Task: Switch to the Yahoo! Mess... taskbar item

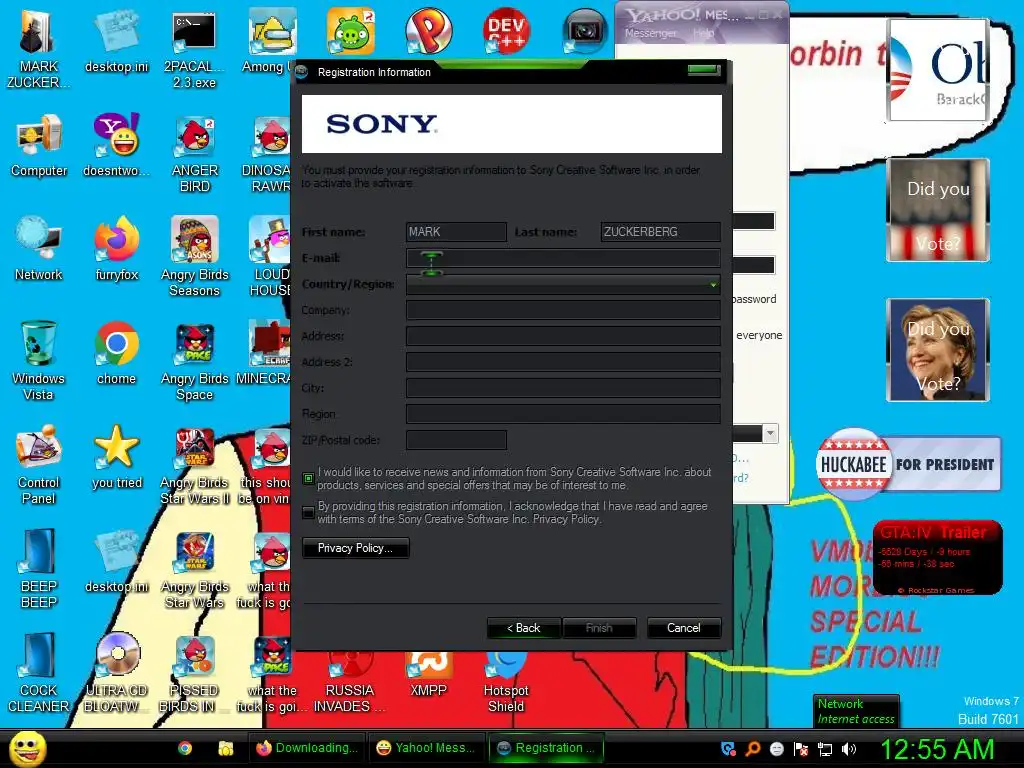Action: 426,748
